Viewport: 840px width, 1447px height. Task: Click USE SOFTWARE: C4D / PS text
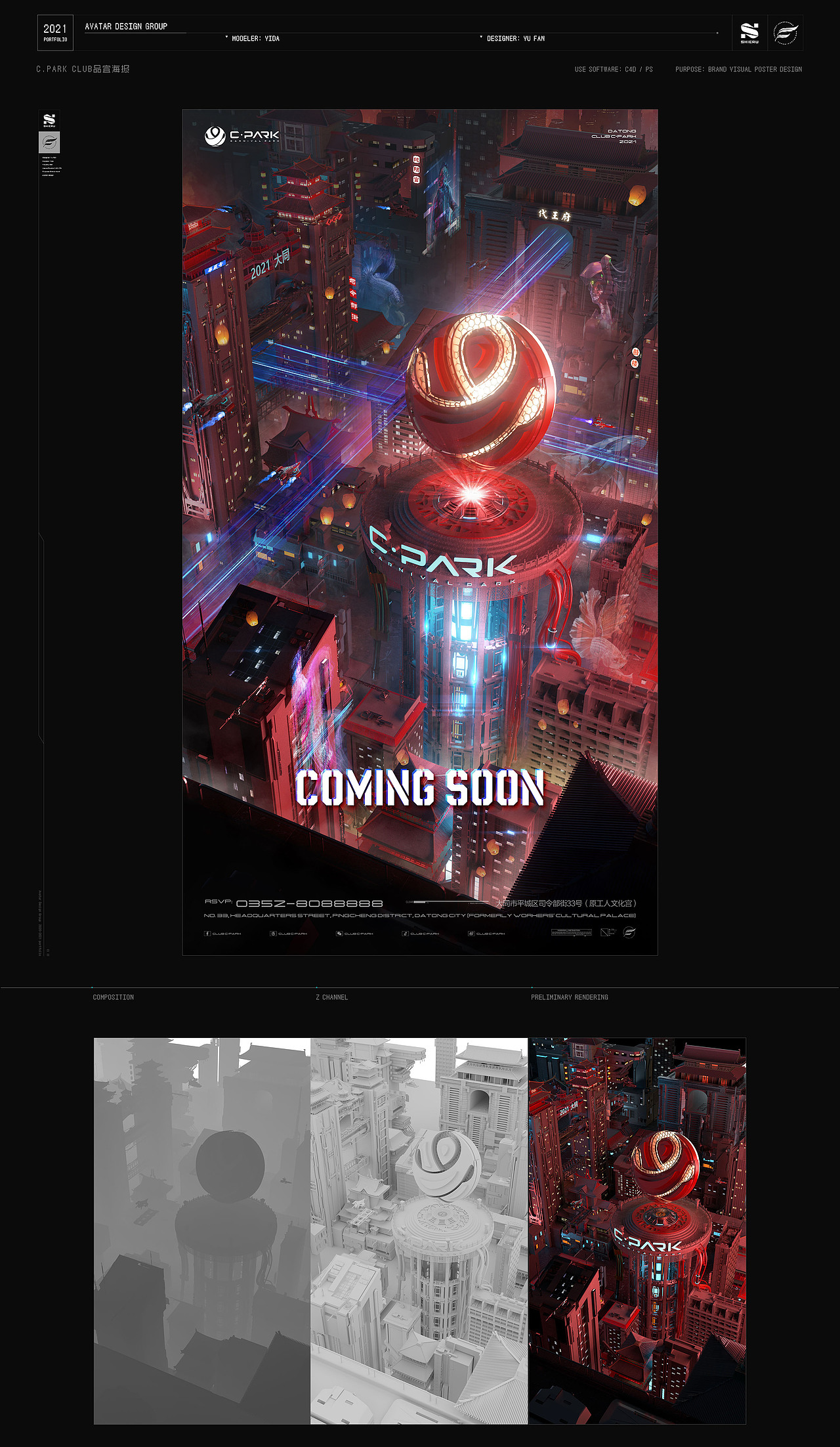pyautogui.click(x=614, y=69)
